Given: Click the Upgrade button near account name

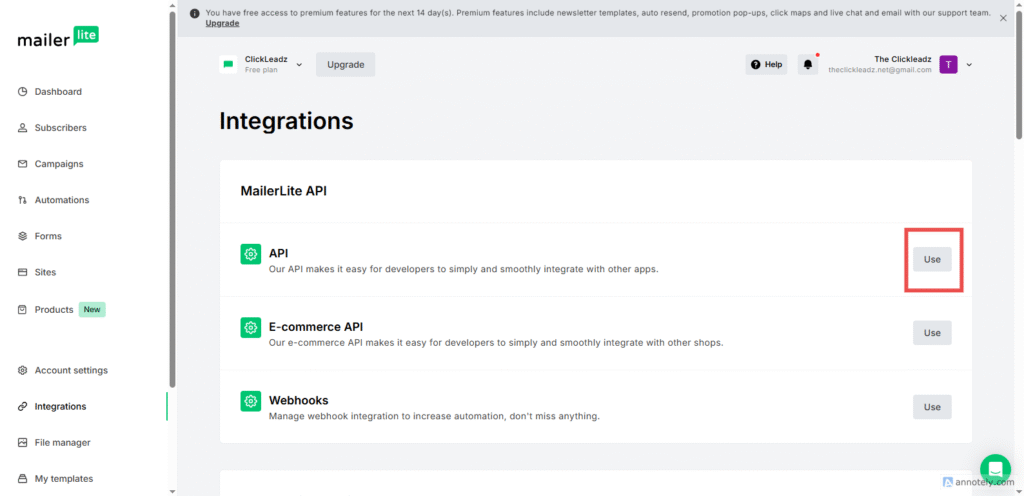Looking at the screenshot, I should click(x=345, y=65).
